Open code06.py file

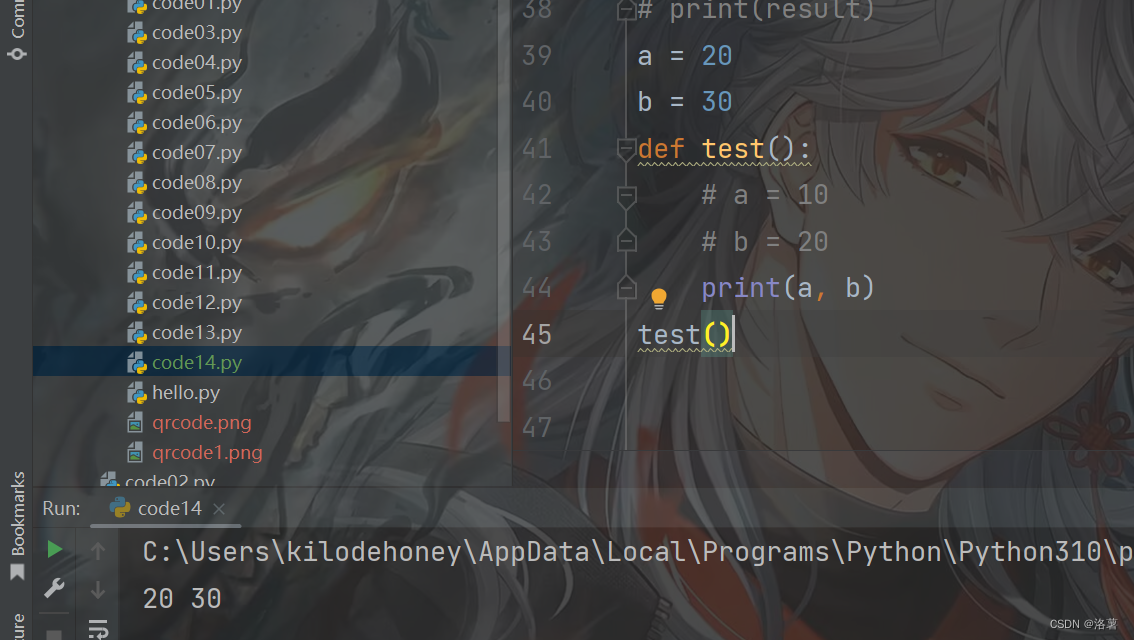(x=197, y=123)
